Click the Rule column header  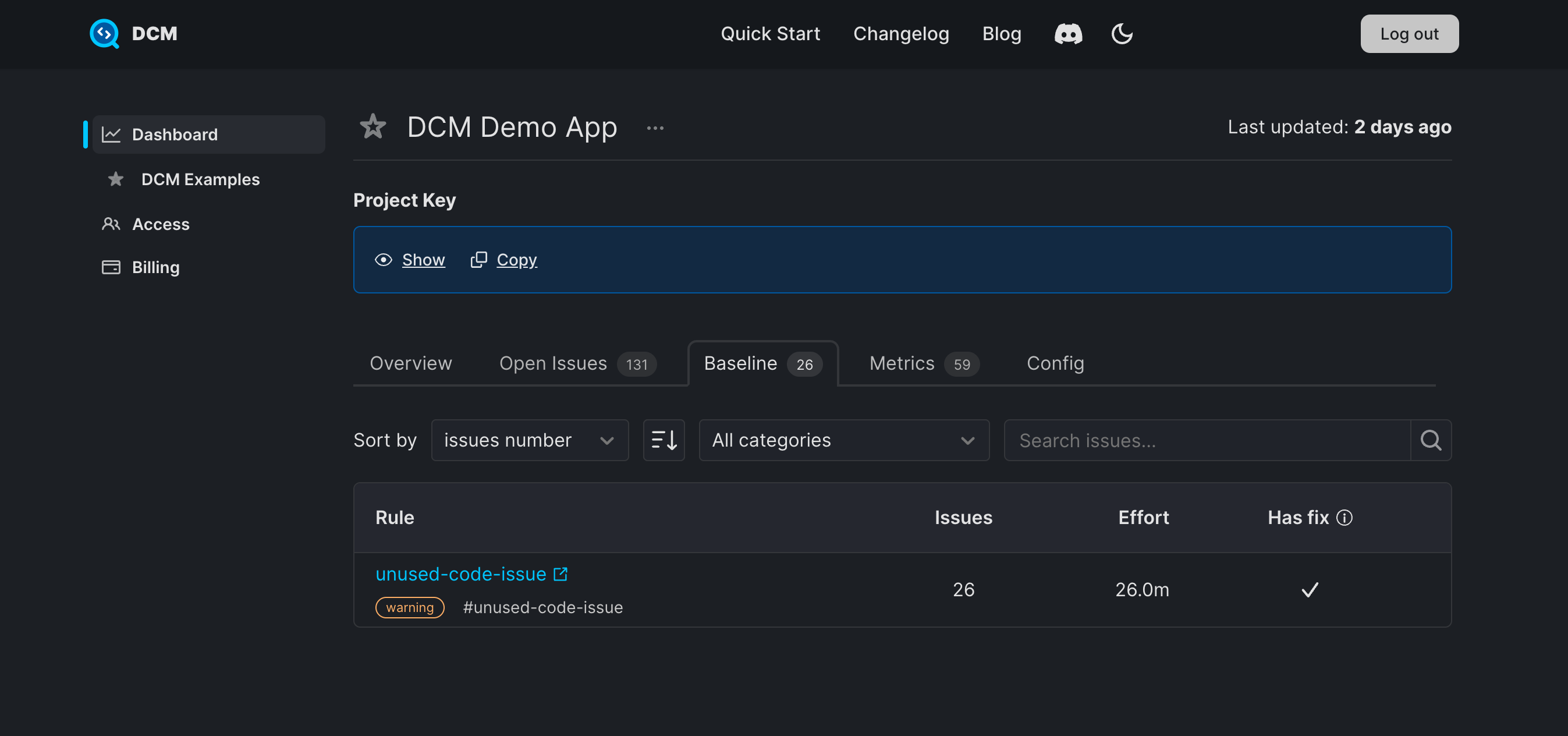pos(395,518)
